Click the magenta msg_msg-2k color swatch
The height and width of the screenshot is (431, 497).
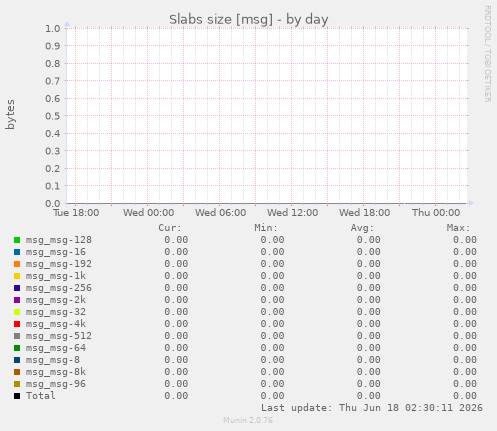[x=17, y=300]
